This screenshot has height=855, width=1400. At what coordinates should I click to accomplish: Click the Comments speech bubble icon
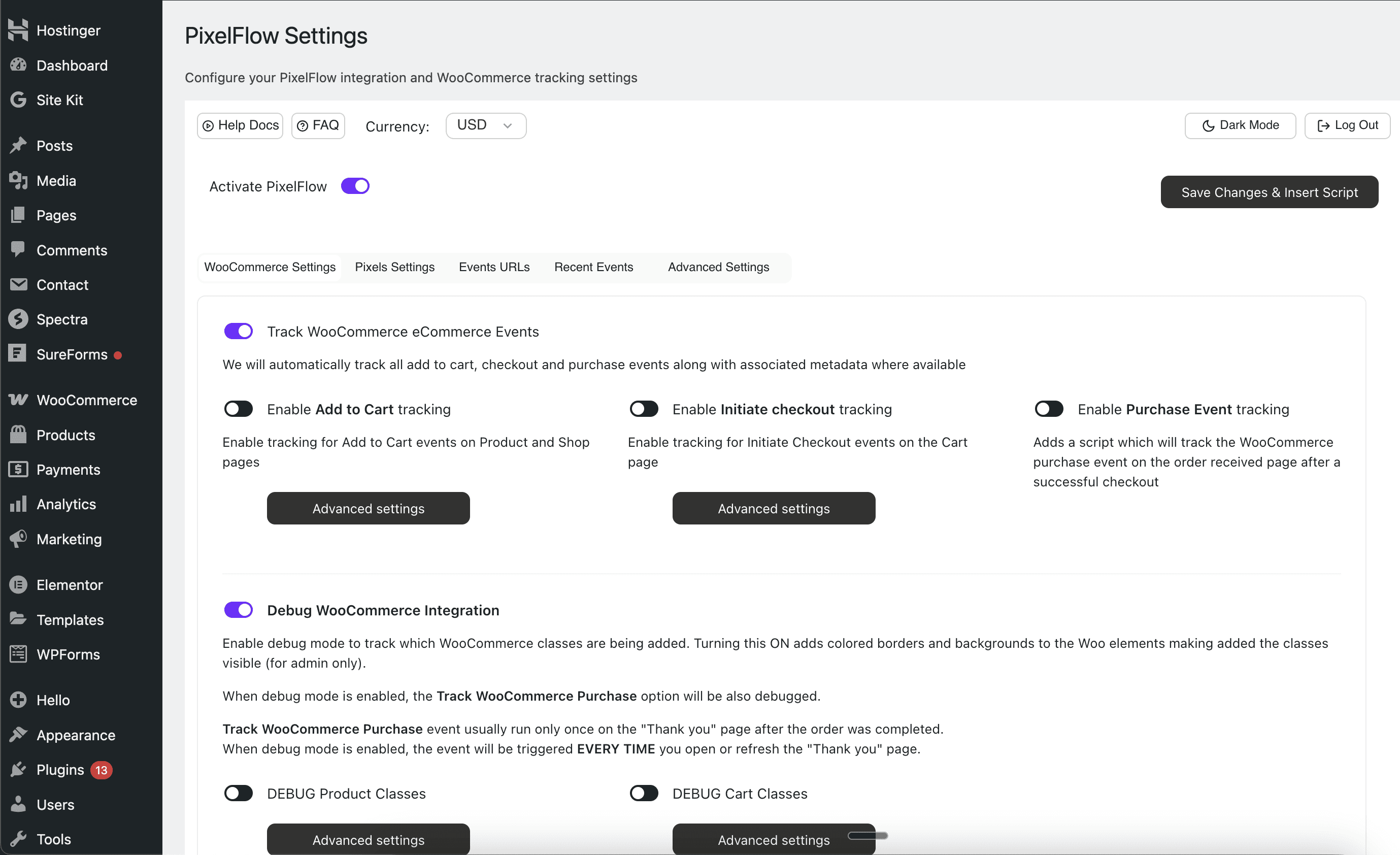pos(18,250)
